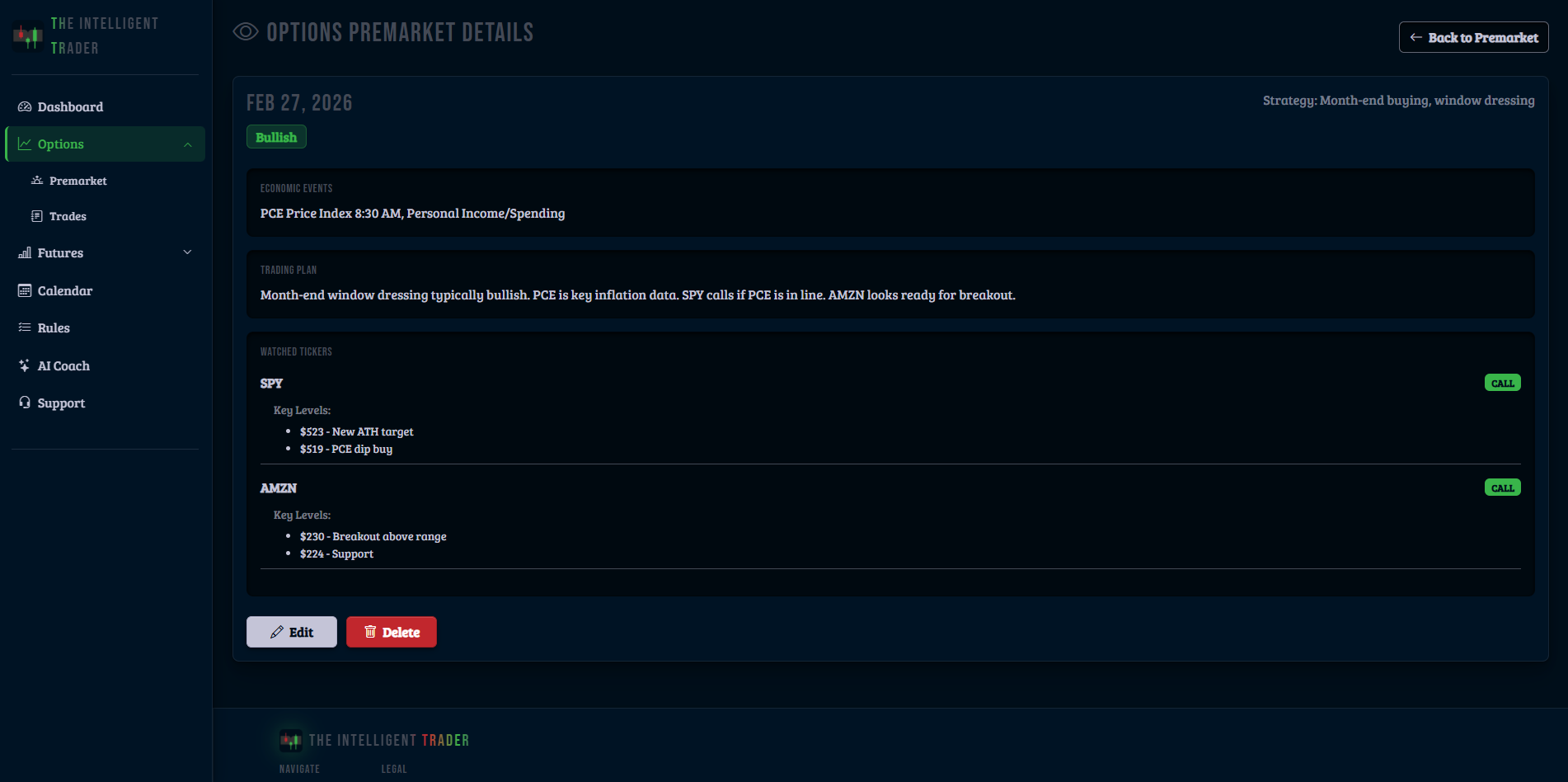Image resolution: width=1568 pixels, height=782 pixels.
Task: Click the footer Intelligent Trader logo
Action: coord(290,740)
